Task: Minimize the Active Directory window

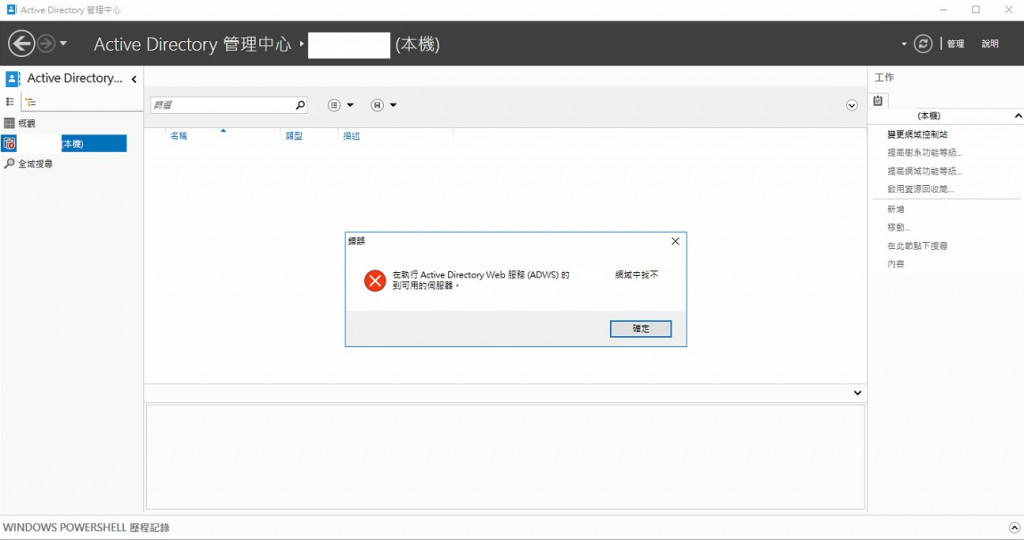Action: (x=943, y=10)
